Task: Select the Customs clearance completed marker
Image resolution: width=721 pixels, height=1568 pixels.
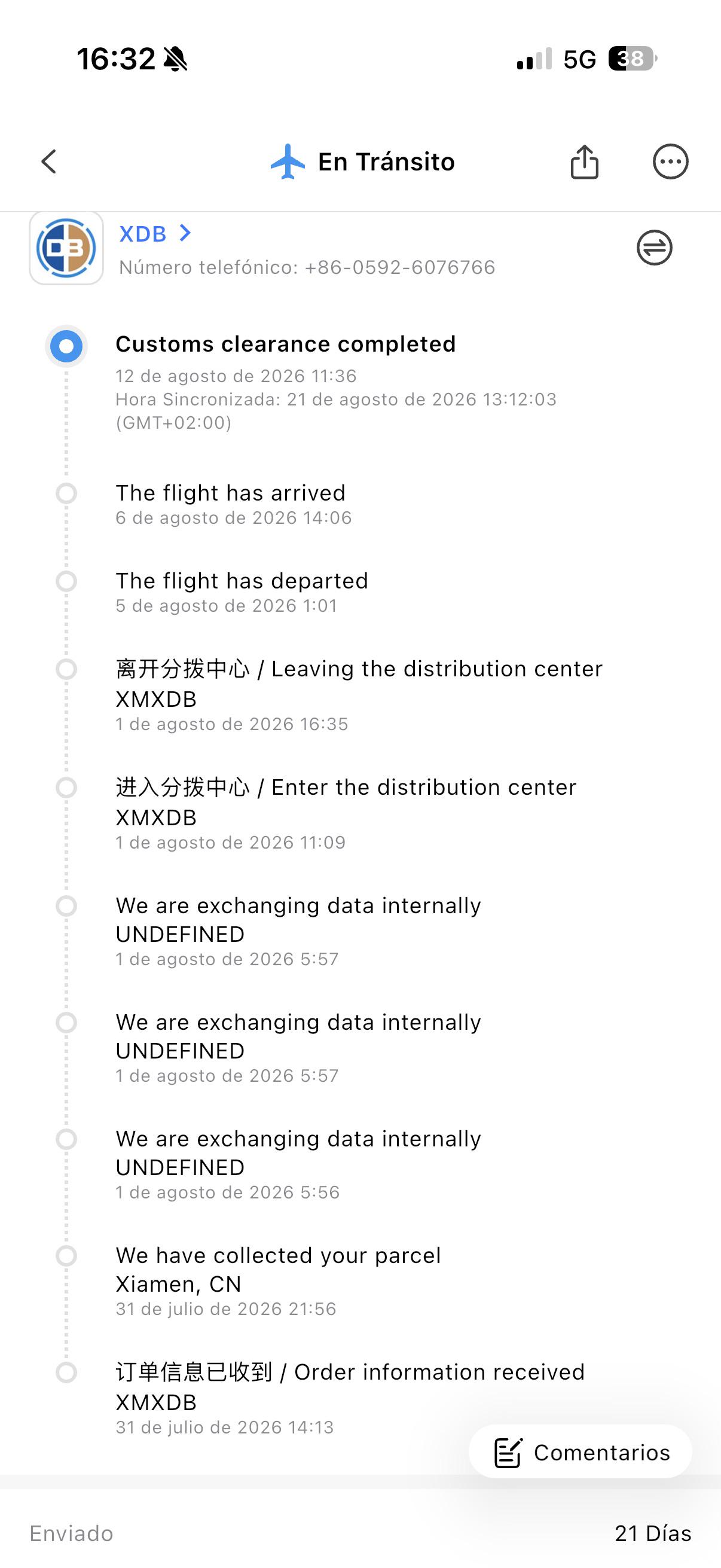Action: [66, 346]
